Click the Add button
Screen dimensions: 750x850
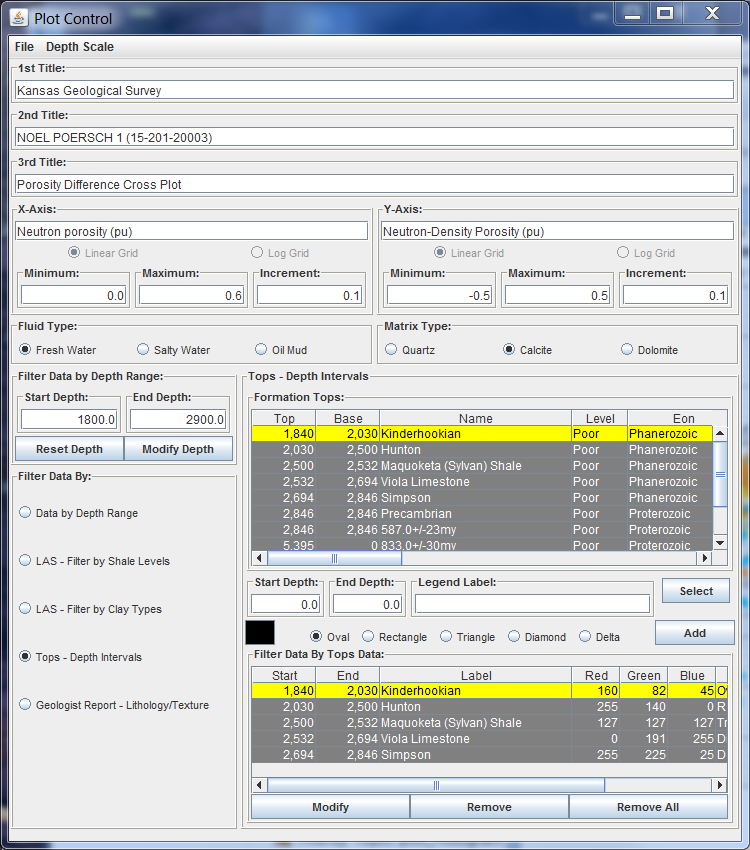pyautogui.click(x=695, y=633)
